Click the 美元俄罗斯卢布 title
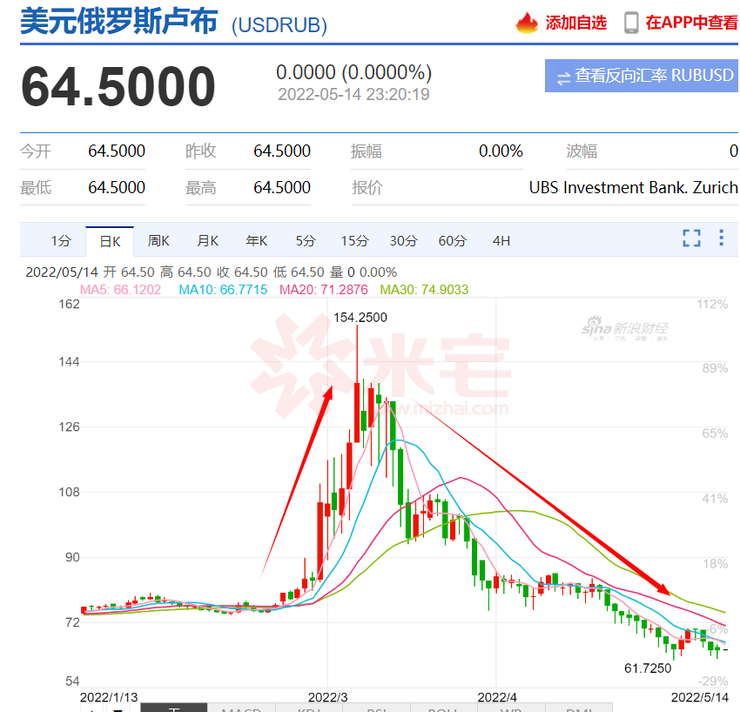Viewport: 740px width, 712px height. click(x=119, y=22)
